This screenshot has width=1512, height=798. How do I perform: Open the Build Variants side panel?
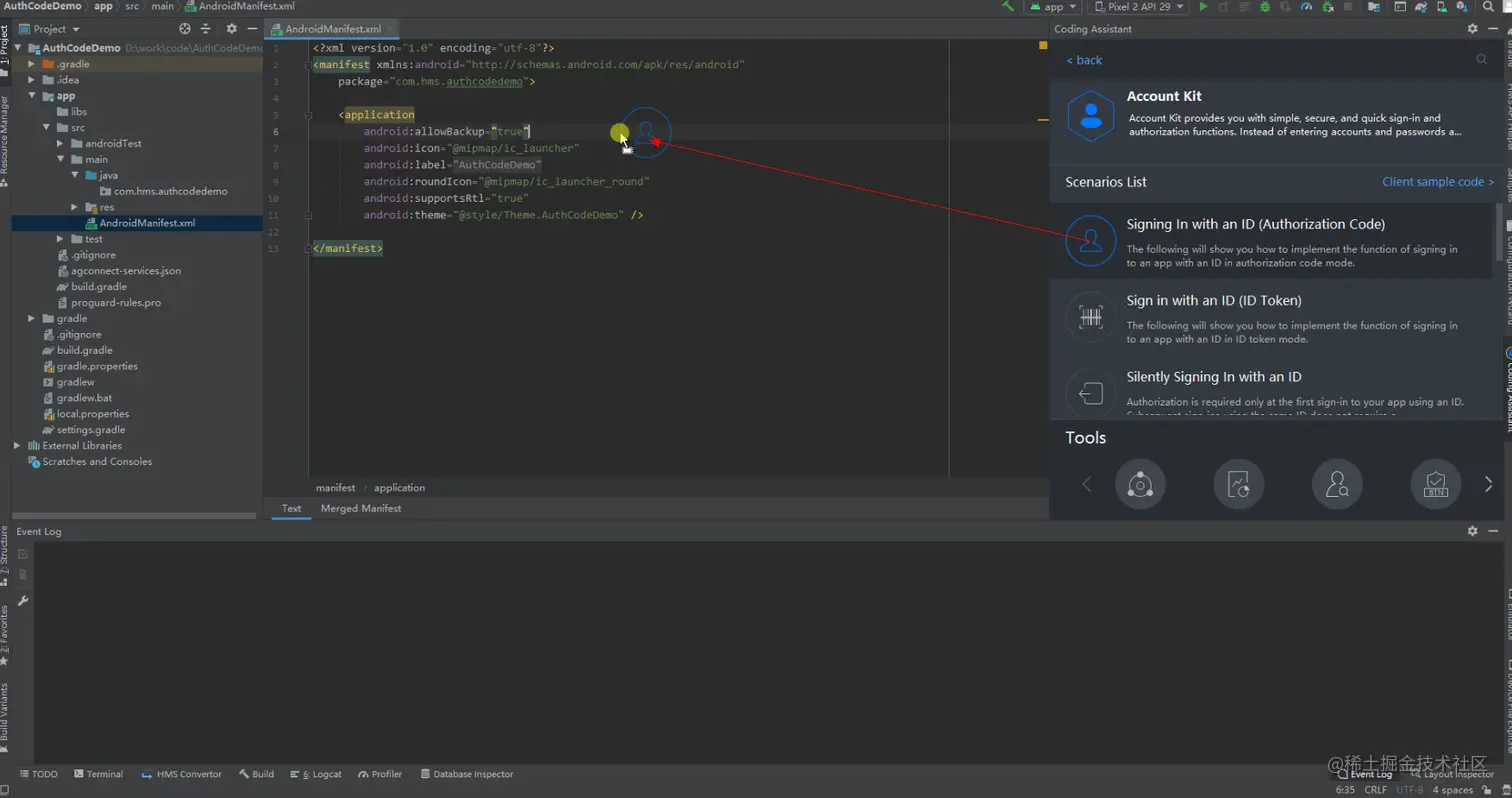click(x=5, y=718)
